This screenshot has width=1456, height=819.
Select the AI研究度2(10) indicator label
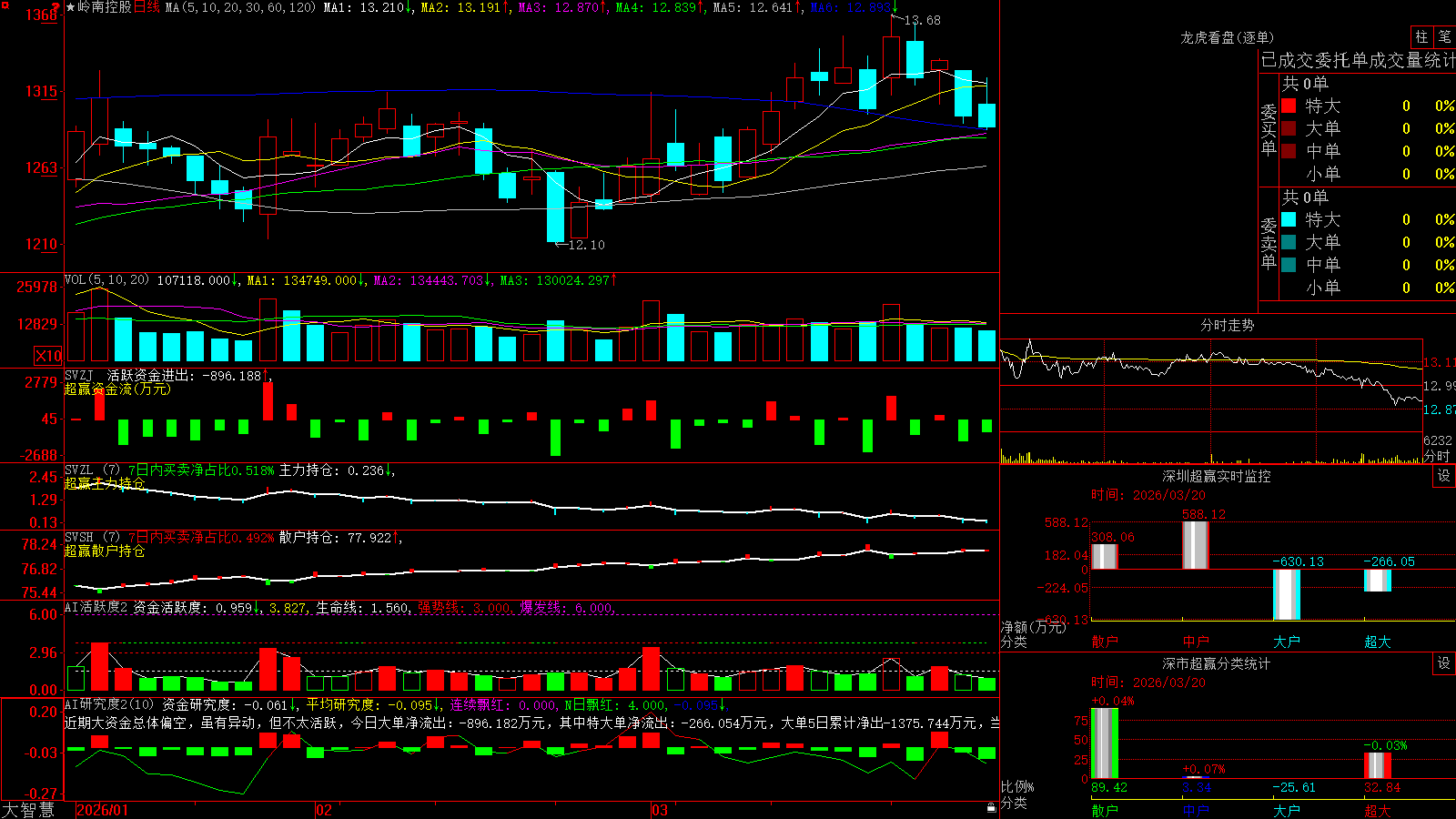(109, 704)
